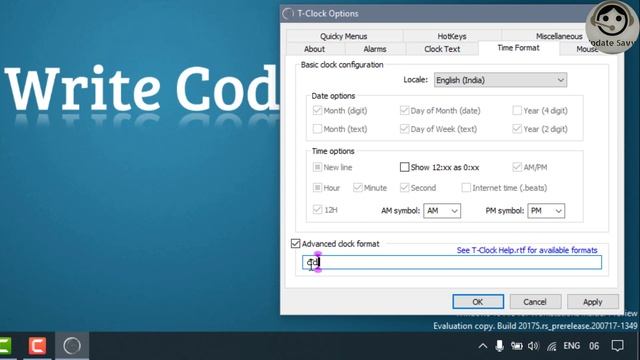Open the network Wi-Fi tray icon

point(551,346)
